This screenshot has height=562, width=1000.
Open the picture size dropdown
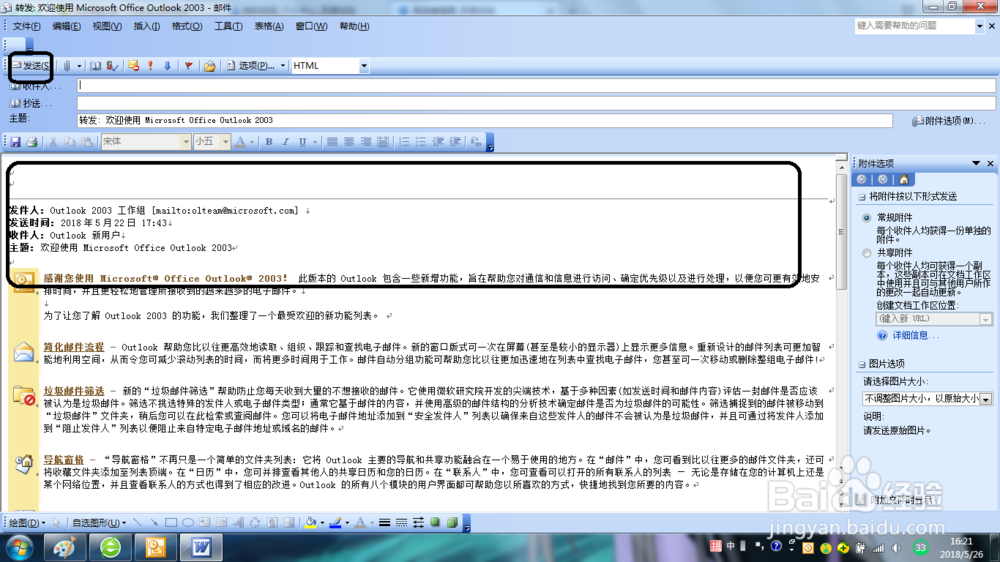[x=986, y=399]
